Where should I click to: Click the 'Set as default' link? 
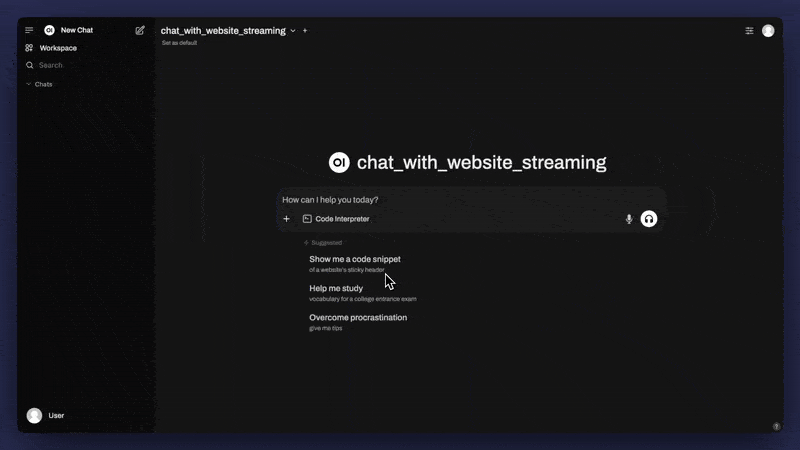tap(179, 43)
